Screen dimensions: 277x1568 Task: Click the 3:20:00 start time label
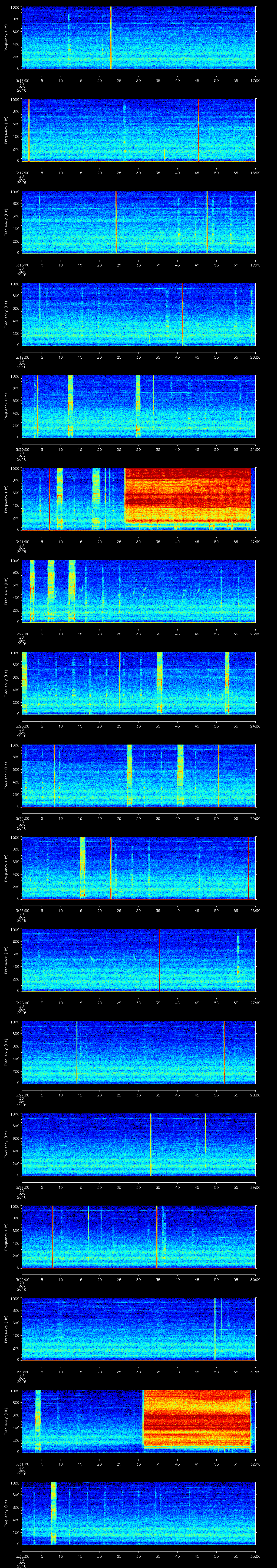22,449
